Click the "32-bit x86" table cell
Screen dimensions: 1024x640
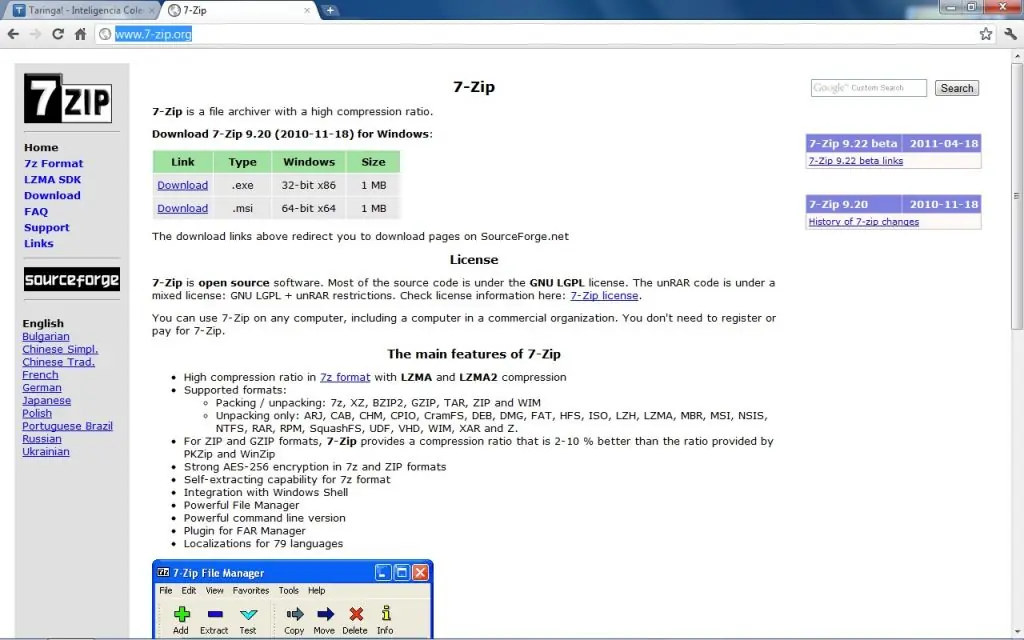pos(309,185)
